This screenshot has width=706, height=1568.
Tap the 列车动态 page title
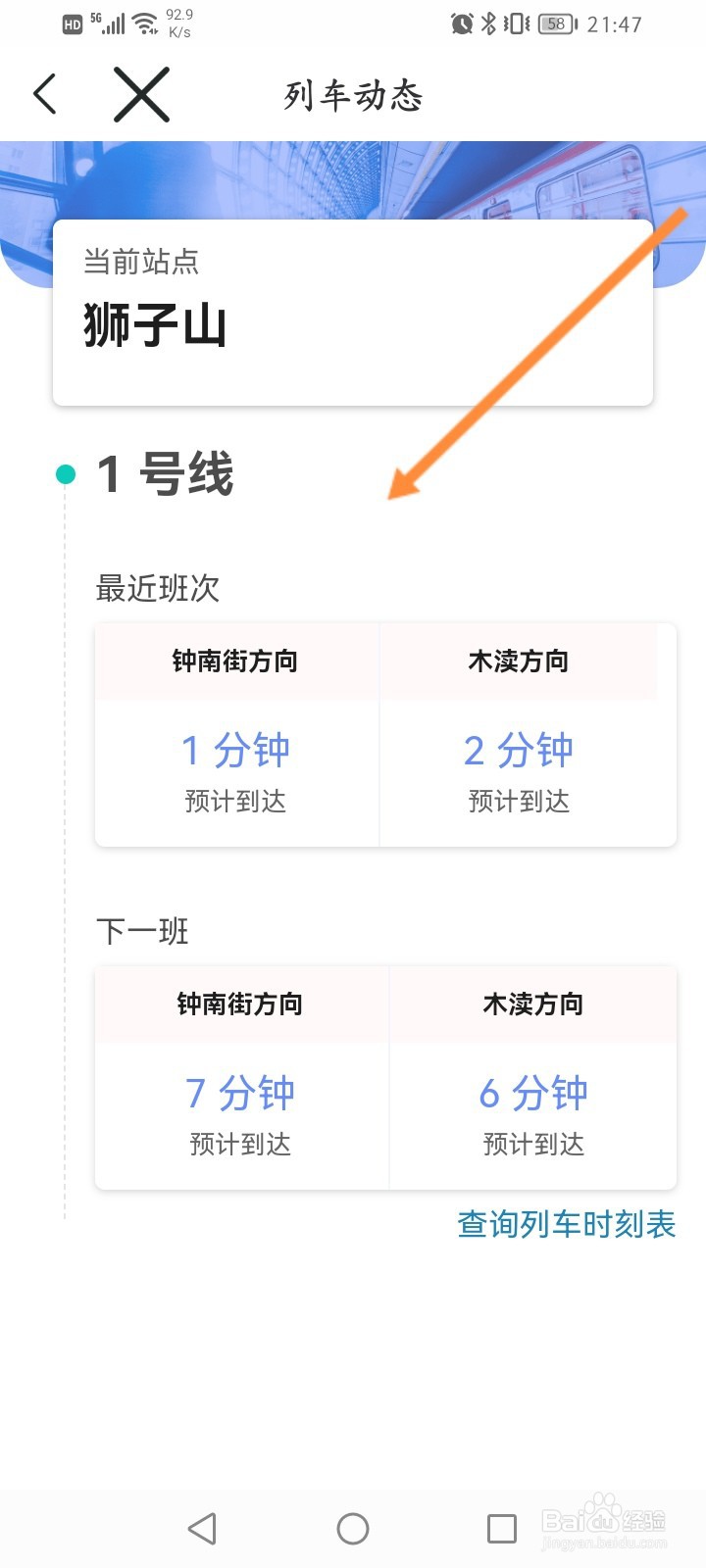click(x=353, y=95)
